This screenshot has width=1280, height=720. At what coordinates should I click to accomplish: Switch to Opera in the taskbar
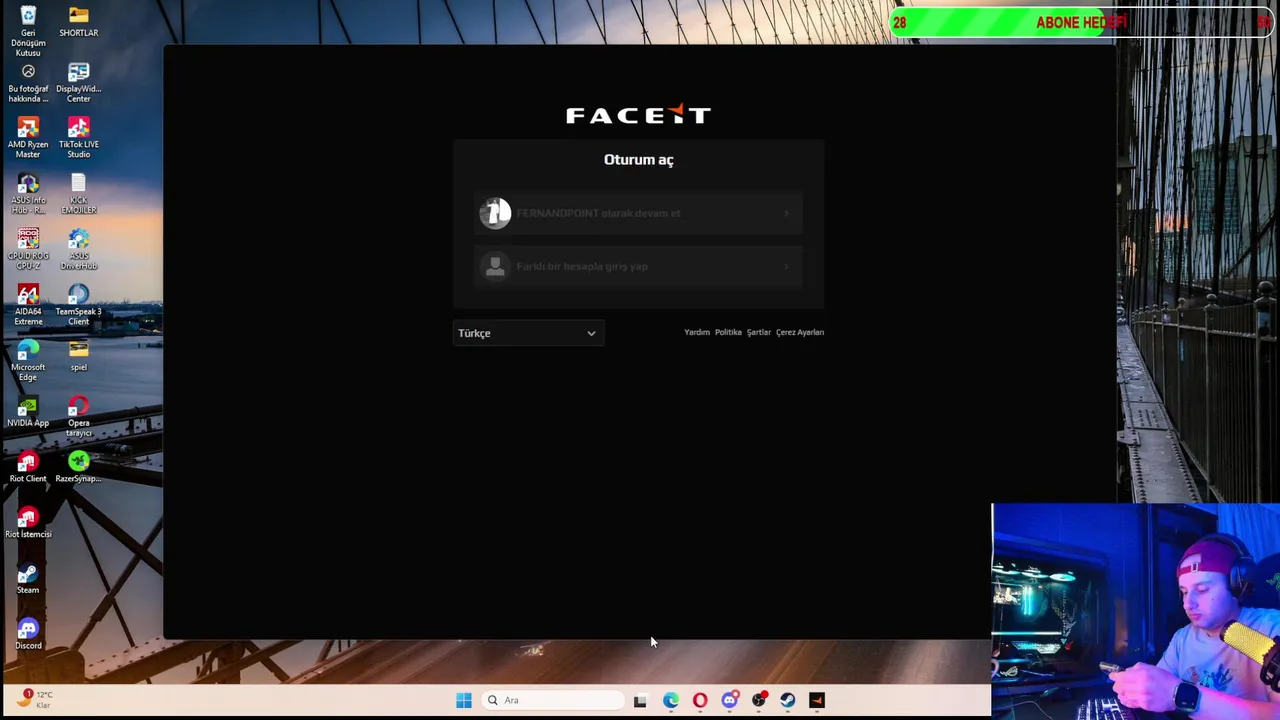(700, 700)
